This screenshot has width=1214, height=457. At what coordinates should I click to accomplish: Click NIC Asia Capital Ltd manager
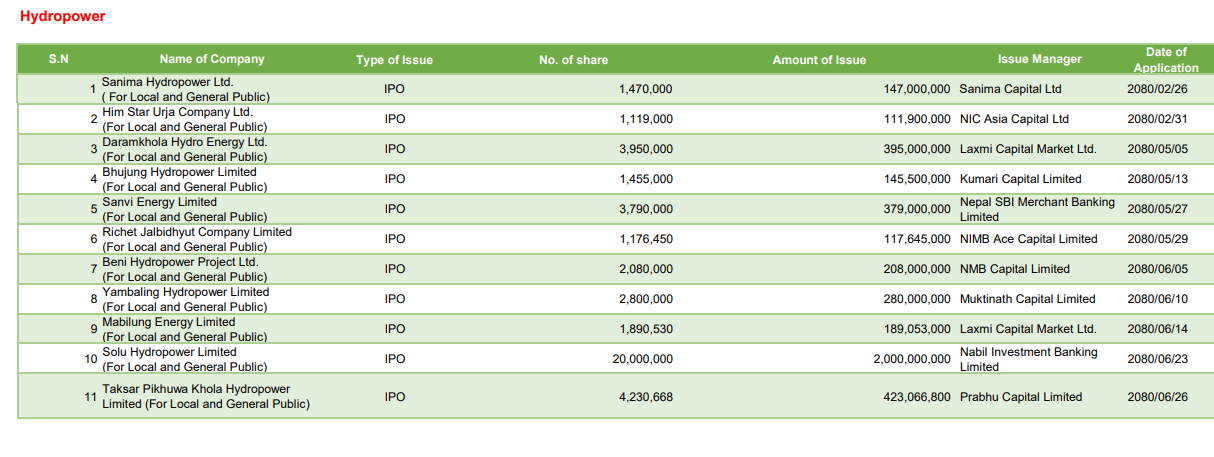[x=1014, y=119]
